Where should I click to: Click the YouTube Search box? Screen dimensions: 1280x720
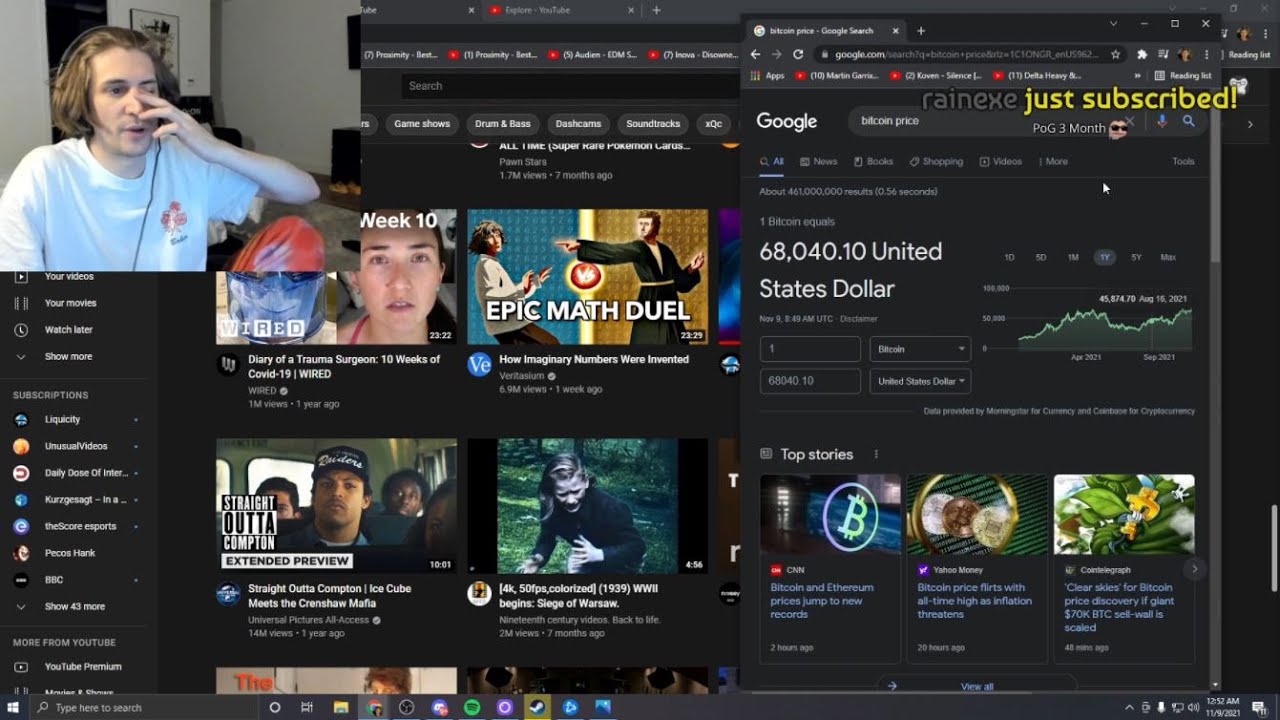point(570,86)
